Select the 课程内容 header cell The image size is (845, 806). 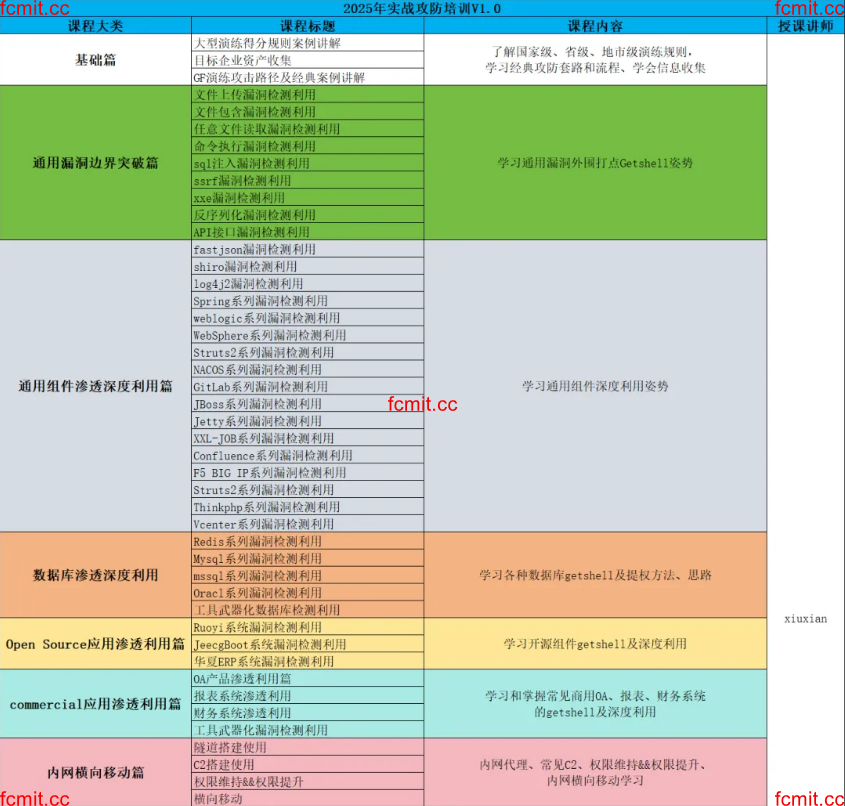click(x=595, y=26)
